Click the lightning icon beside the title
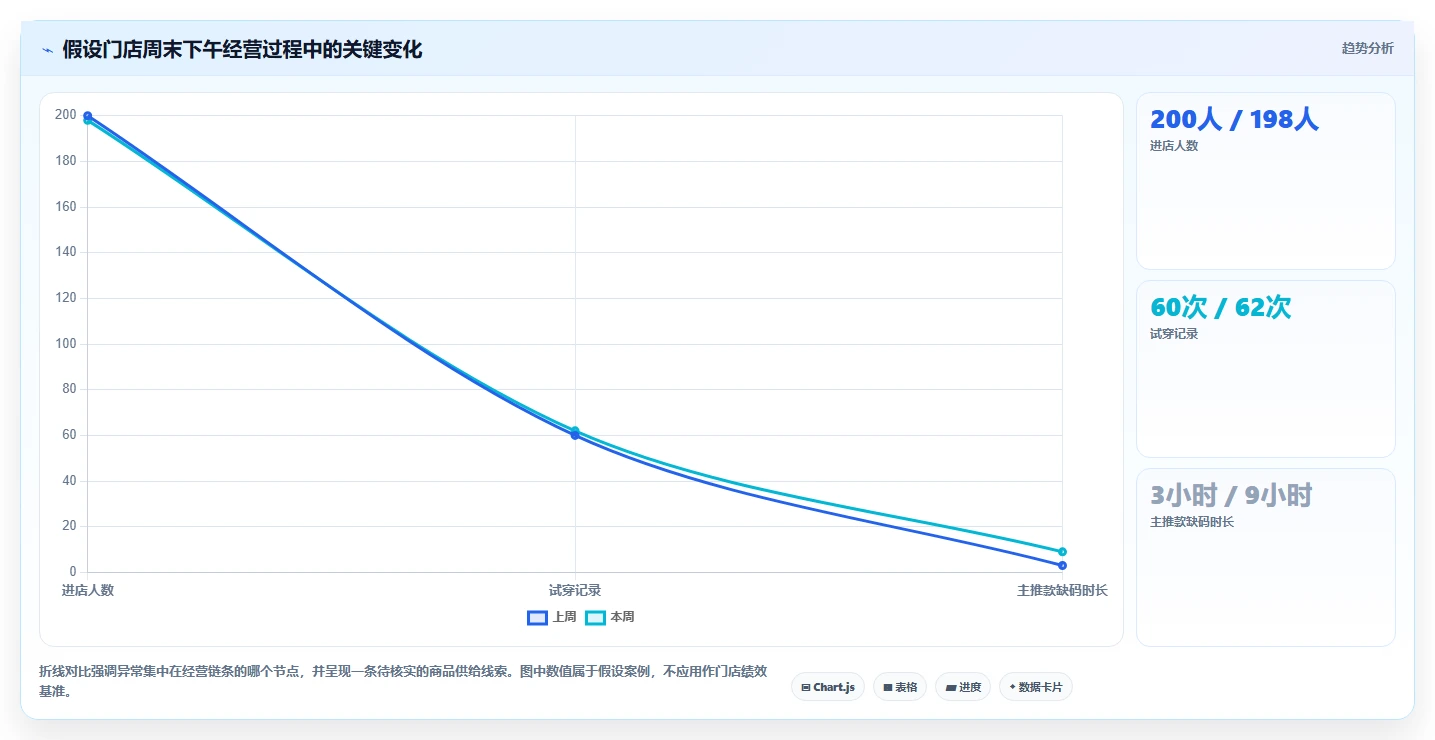 [48, 50]
